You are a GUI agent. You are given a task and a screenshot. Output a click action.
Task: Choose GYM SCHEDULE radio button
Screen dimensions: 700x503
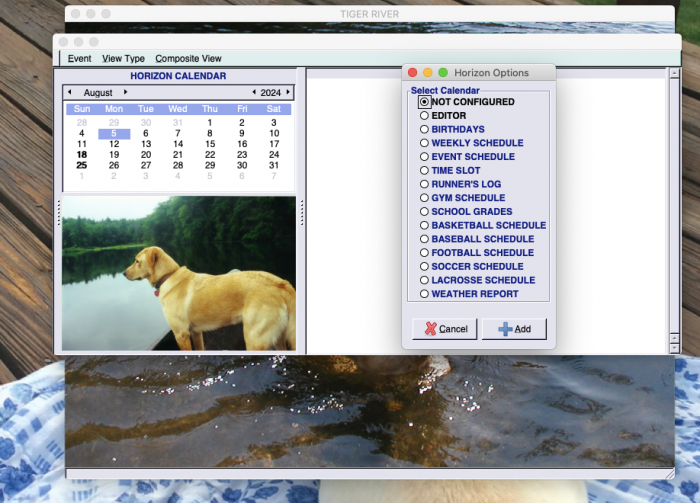click(x=425, y=198)
